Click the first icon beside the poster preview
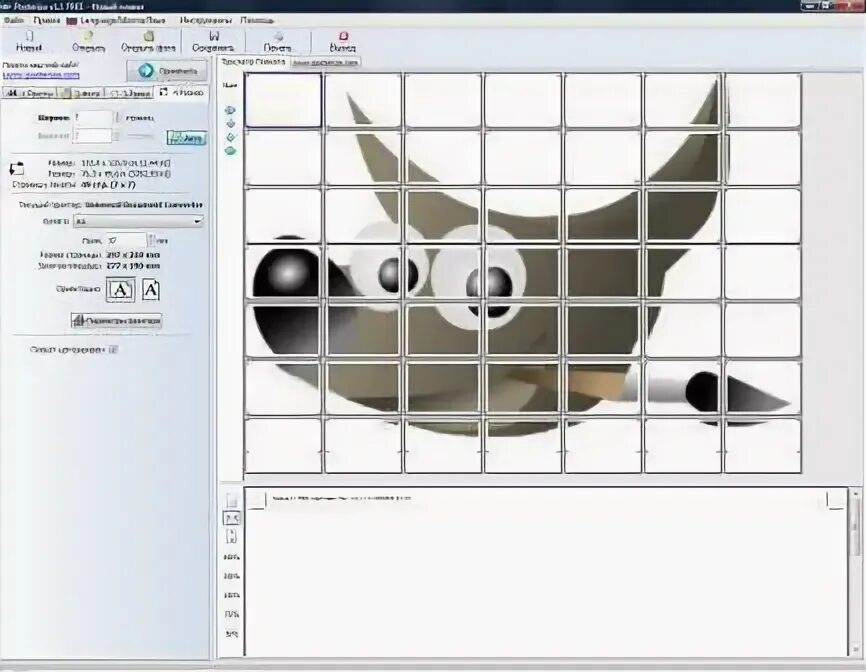 point(230,110)
